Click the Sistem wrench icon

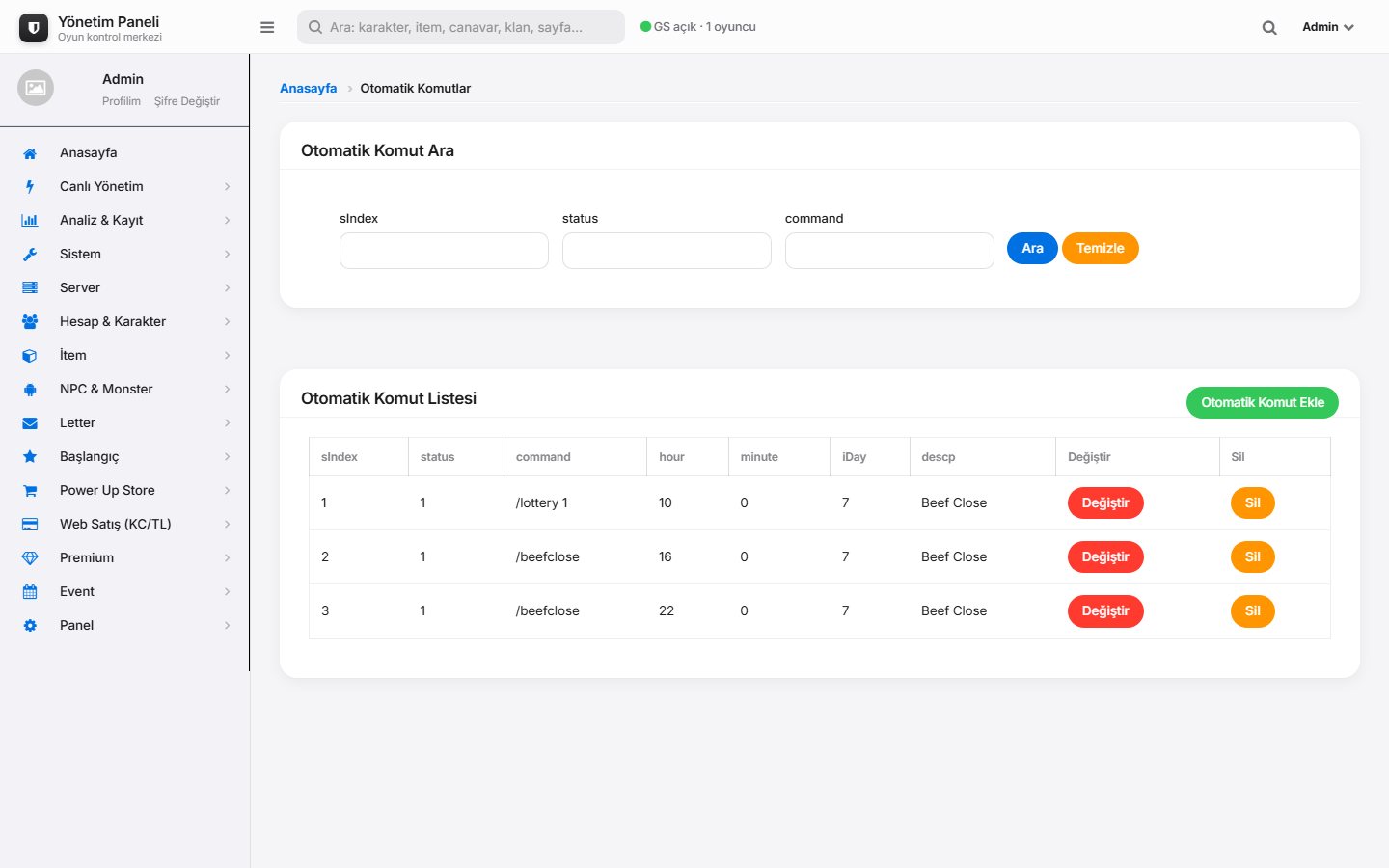(30, 255)
